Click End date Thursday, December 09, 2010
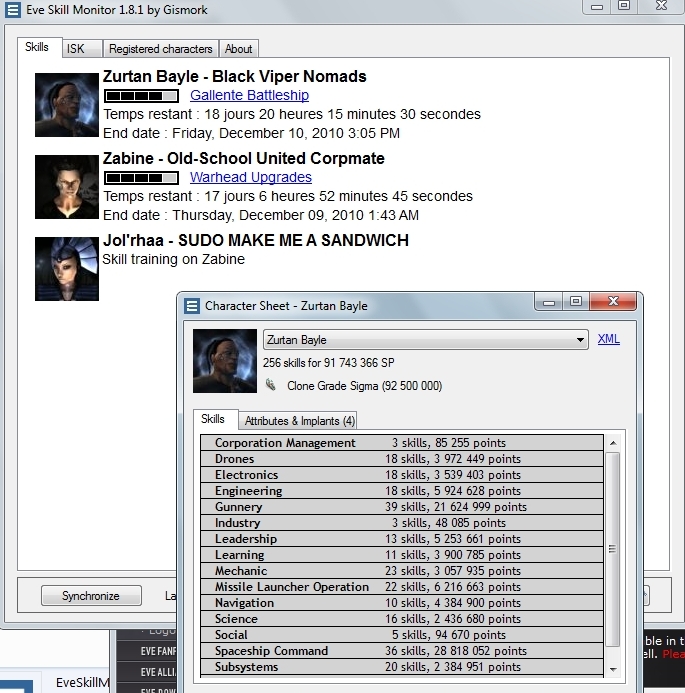 [261, 215]
